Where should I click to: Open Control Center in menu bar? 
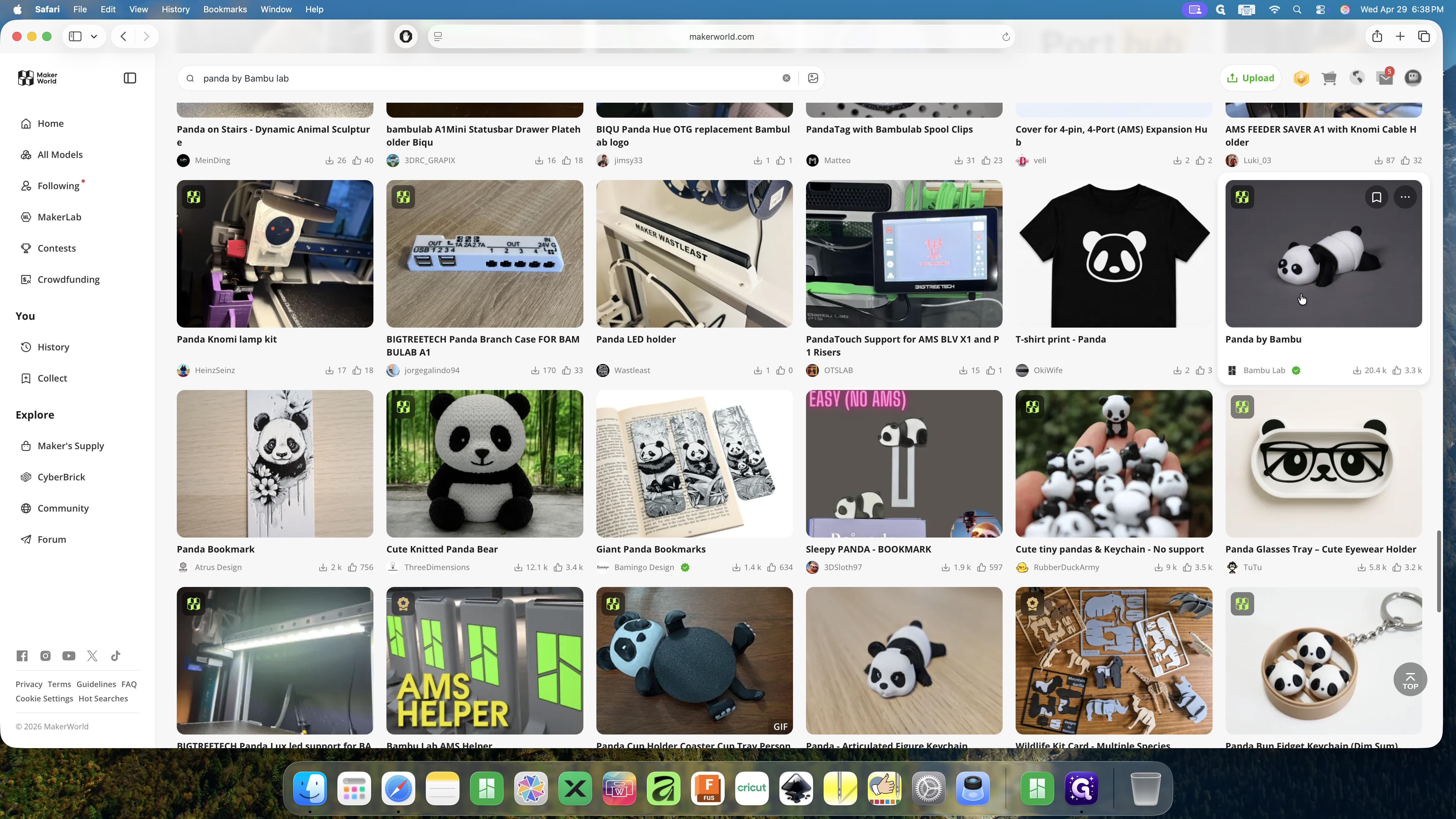[1320, 9]
